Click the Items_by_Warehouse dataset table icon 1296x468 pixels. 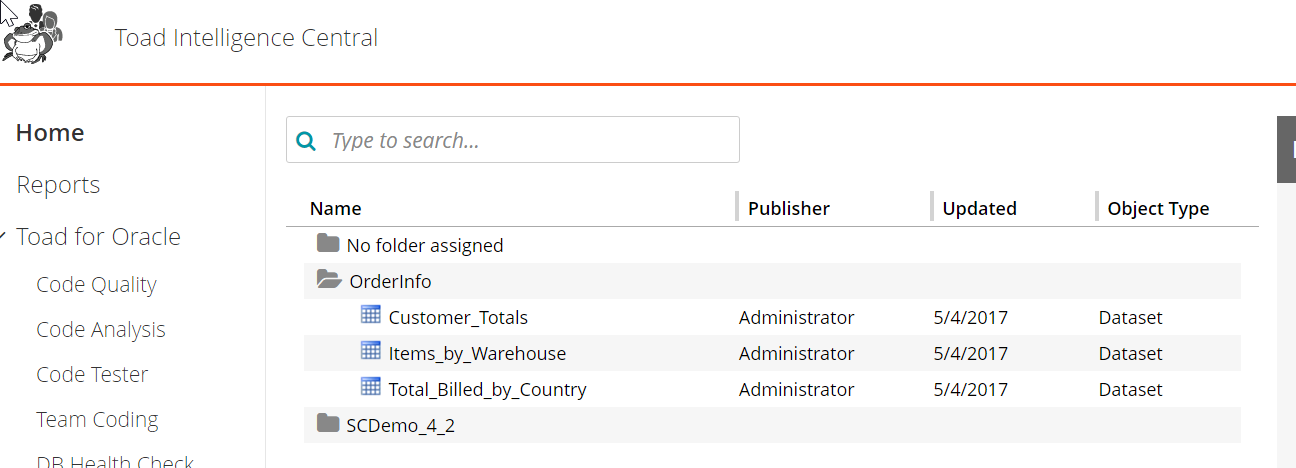[x=370, y=351]
